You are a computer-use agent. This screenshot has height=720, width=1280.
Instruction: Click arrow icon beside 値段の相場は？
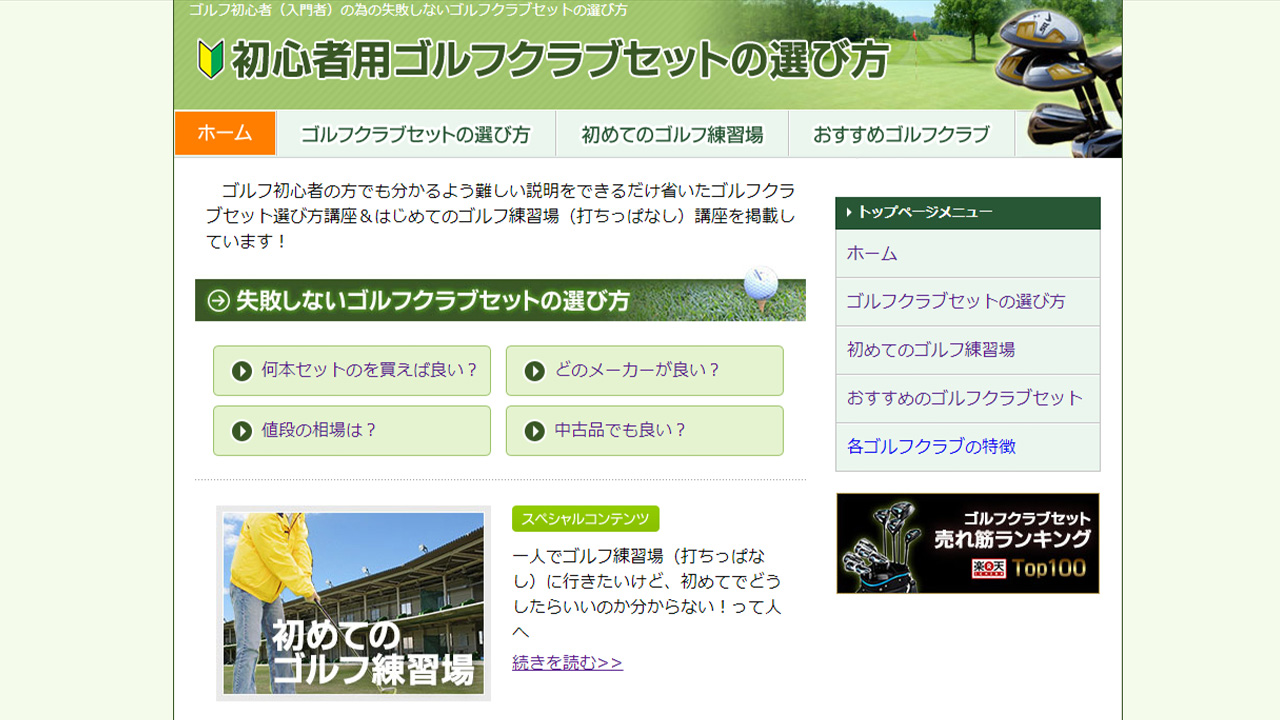pyautogui.click(x=242, y=431)
